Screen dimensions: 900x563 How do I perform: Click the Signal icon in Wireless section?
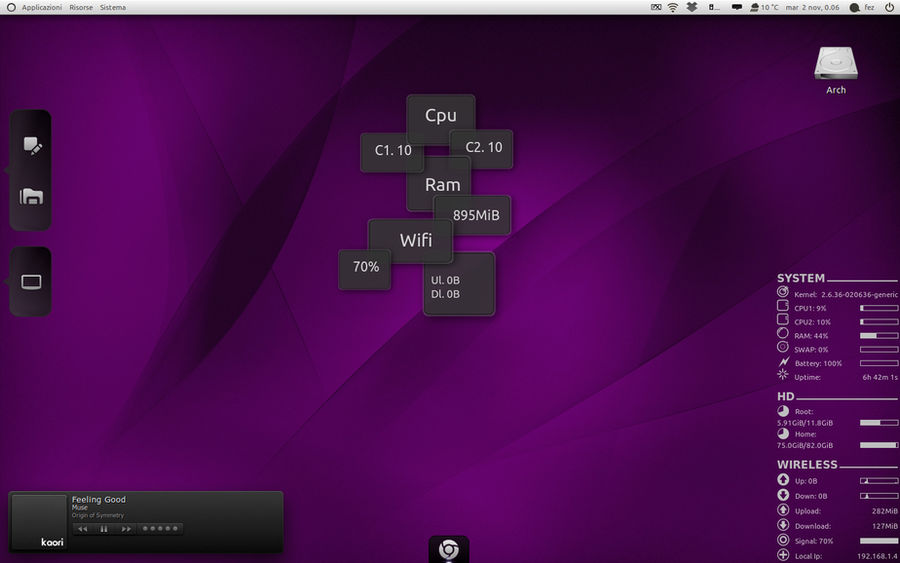(x=783, y=539)
